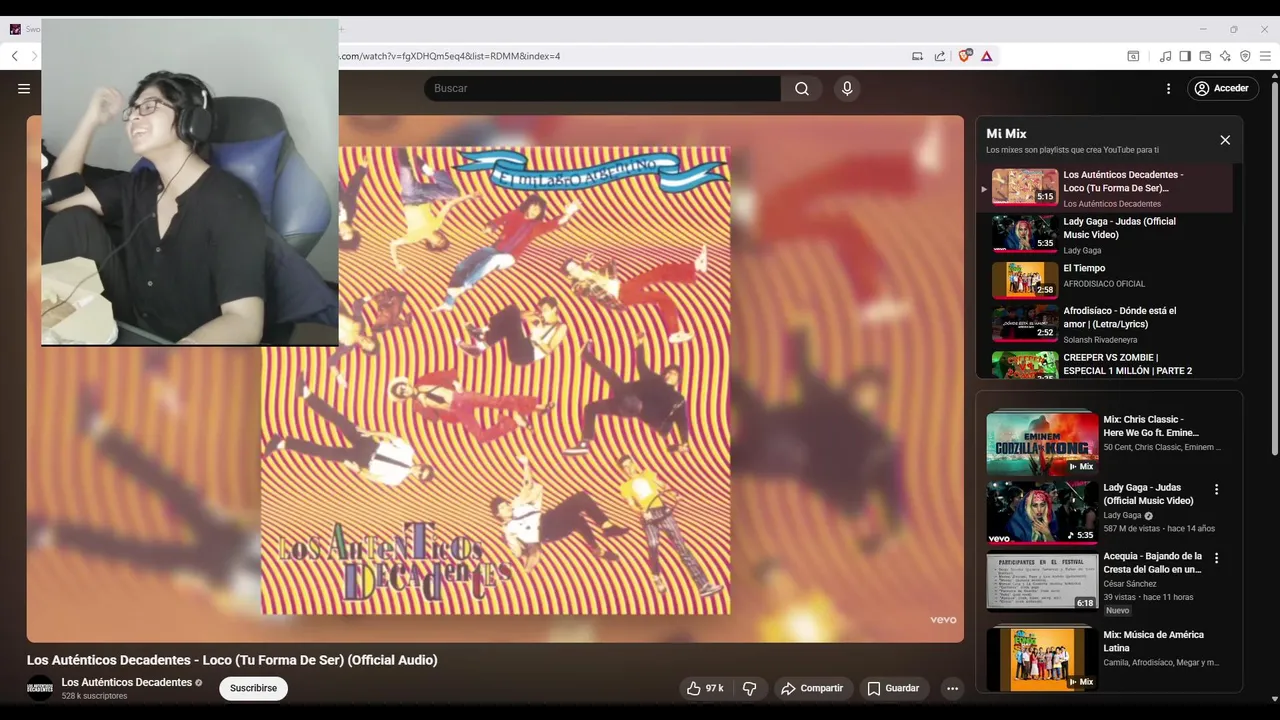Click the Compartir share button
The image size is (1280, 720).
pos(812,688)
